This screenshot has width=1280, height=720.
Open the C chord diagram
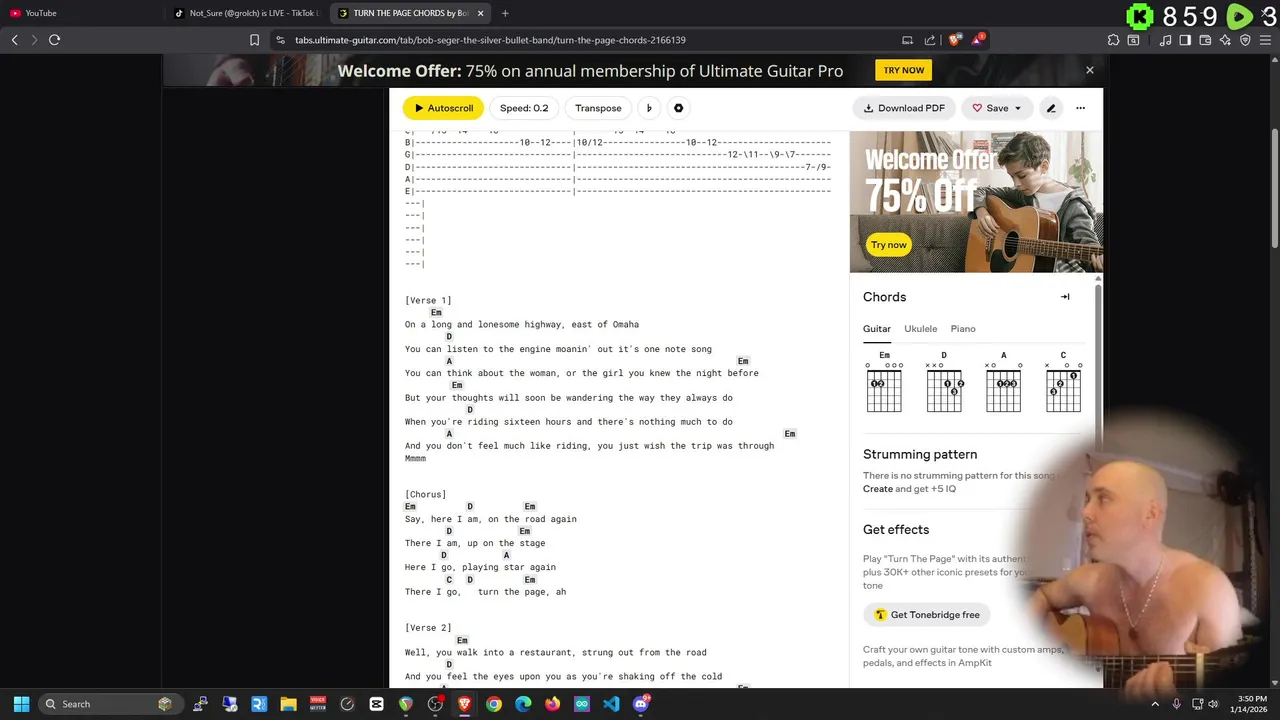pos(1063,381)
